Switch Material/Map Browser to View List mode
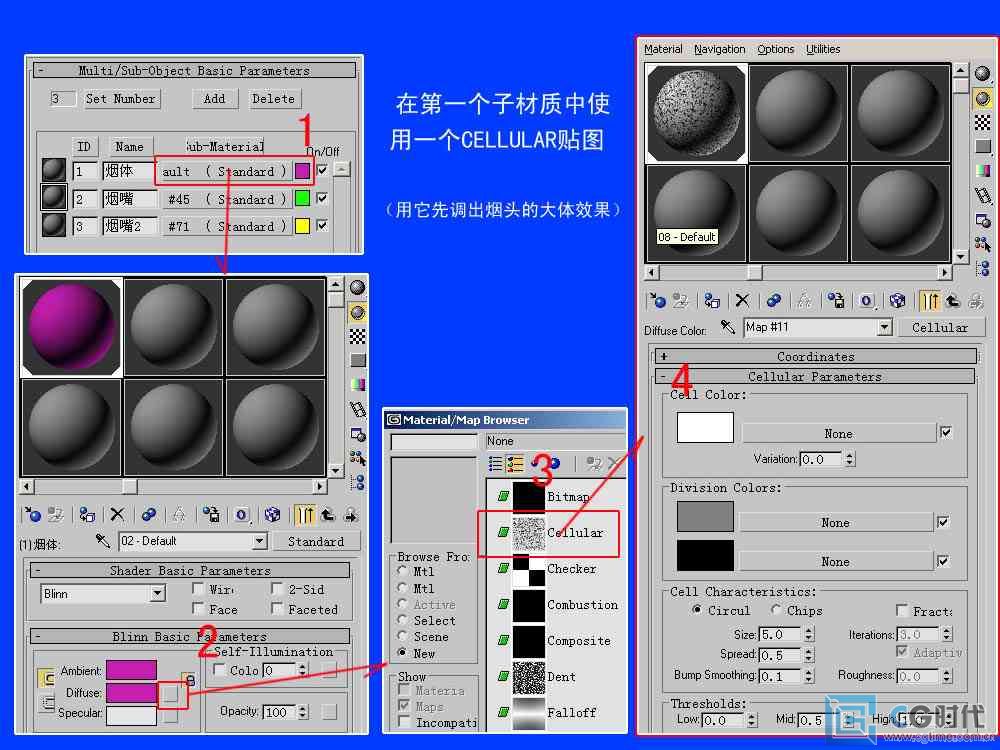Viewport: 1000px width, 750px height. point(496,464)
